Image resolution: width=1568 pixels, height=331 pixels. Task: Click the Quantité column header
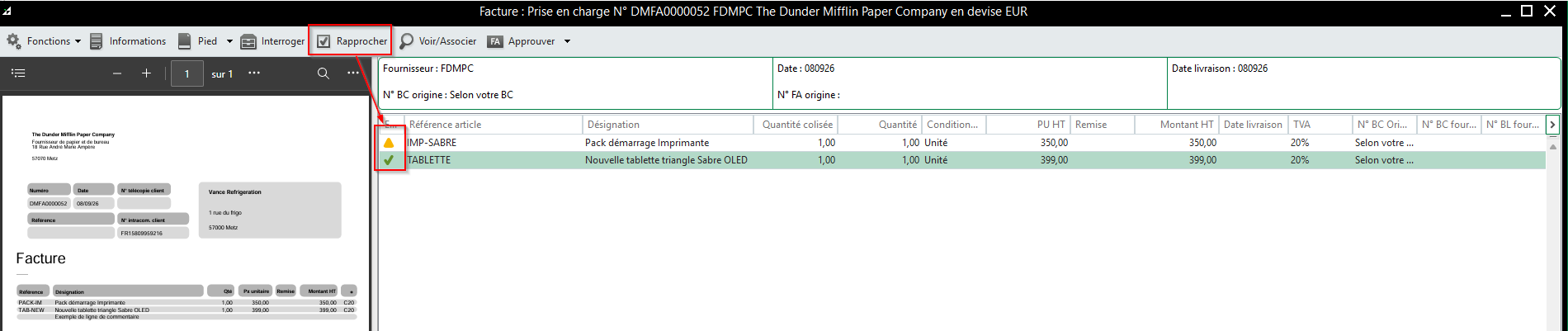[881, 125]
